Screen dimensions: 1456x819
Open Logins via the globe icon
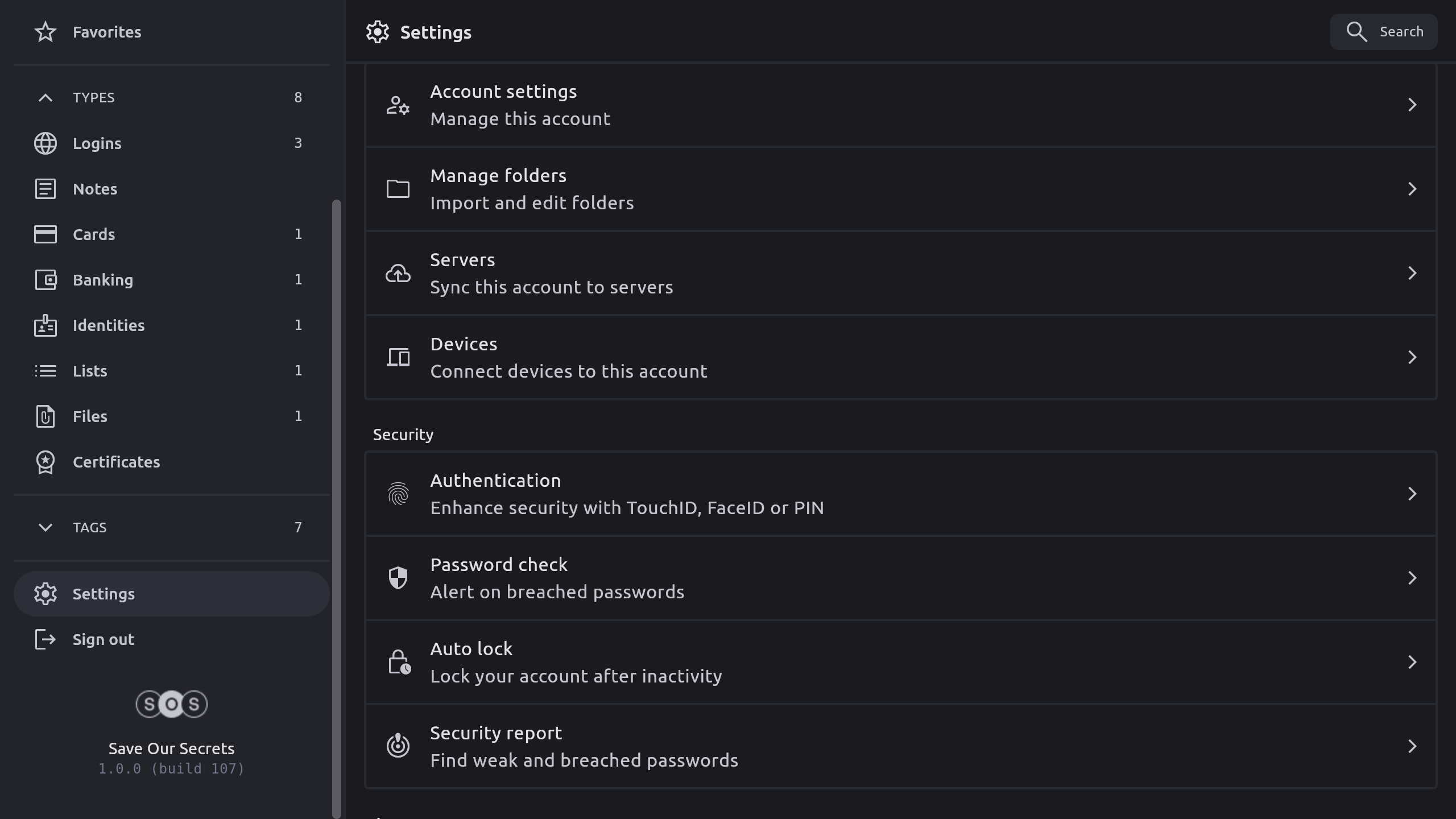pyautogui.click(x=45, y=143)
